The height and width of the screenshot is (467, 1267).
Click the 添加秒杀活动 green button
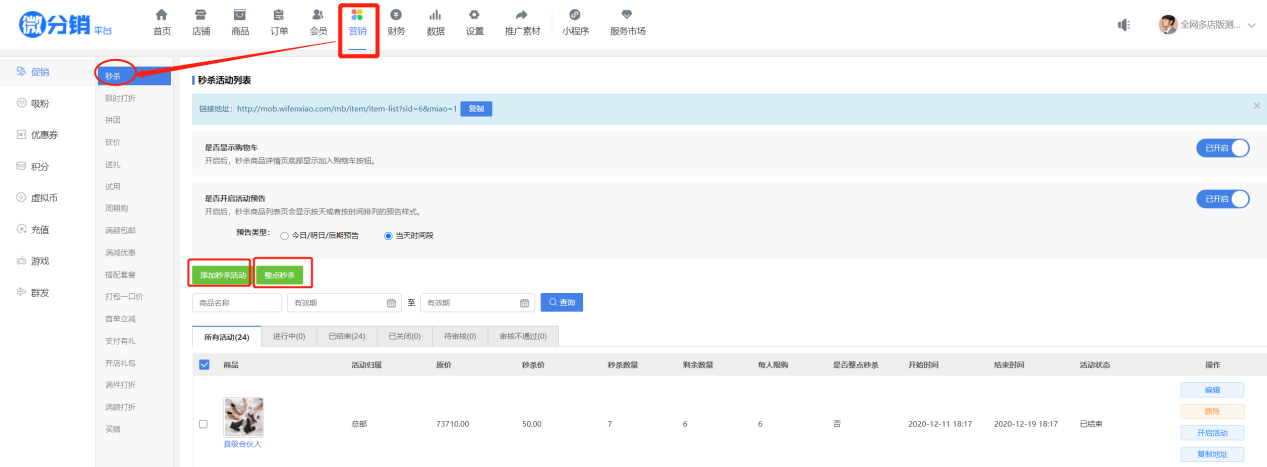coord(220,274)
